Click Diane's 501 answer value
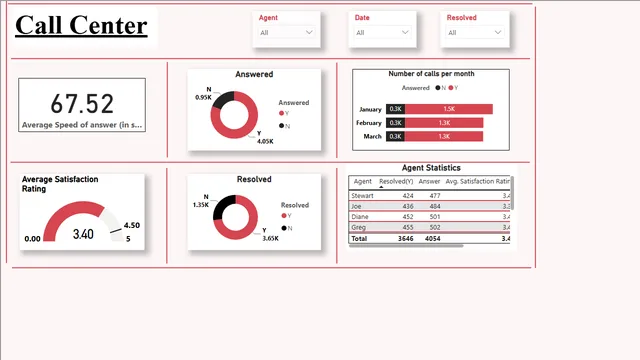 click(435, 217)
